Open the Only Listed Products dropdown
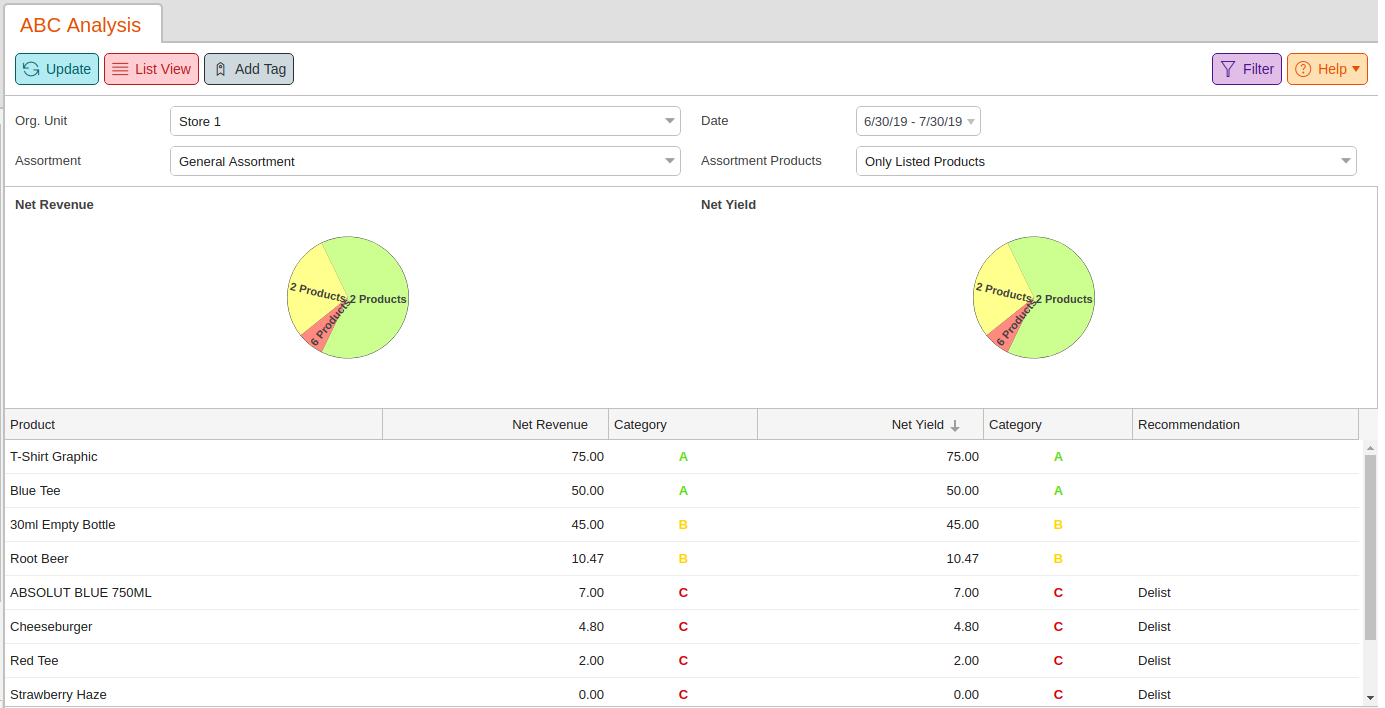Screen dimensions: 1385x708 pyautogui.click(x=1345, y=161)
